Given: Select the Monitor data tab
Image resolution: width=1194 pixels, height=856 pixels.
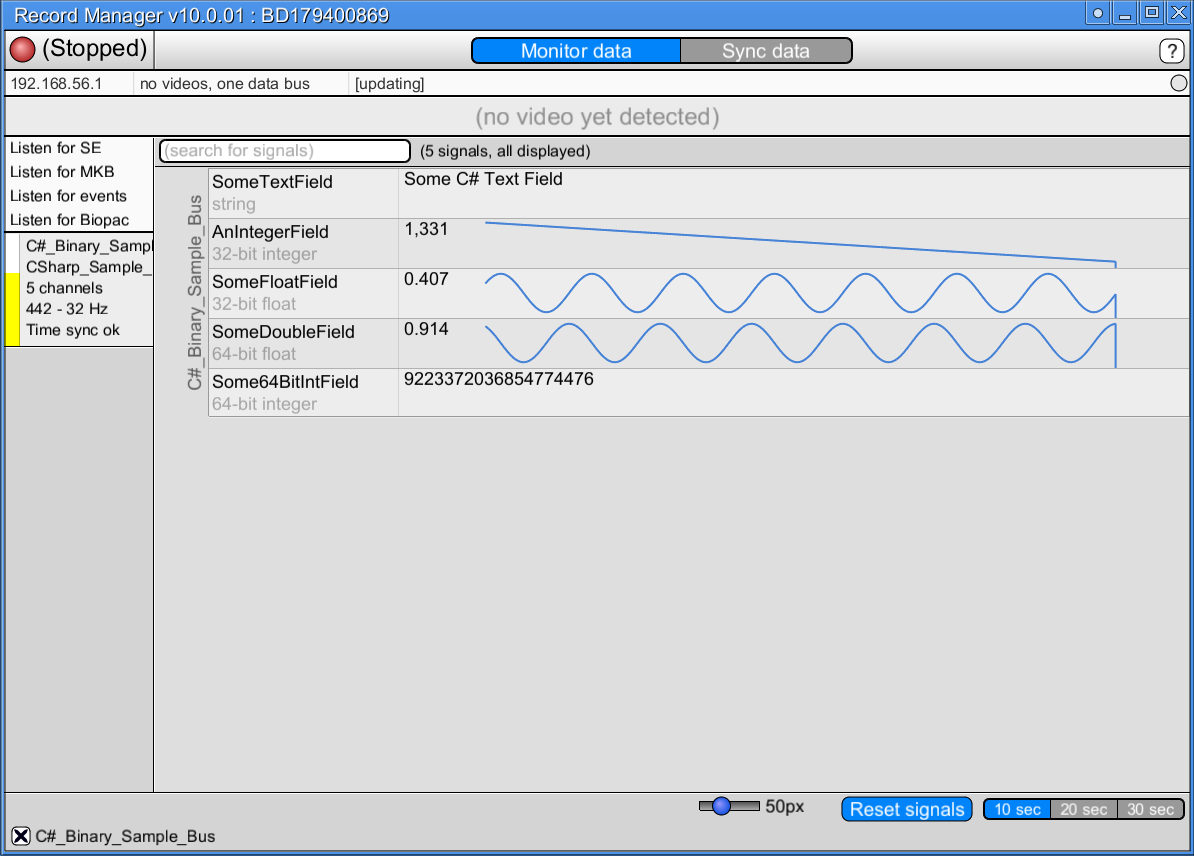Looking at the screenshot, I should [x=575, y=50].
